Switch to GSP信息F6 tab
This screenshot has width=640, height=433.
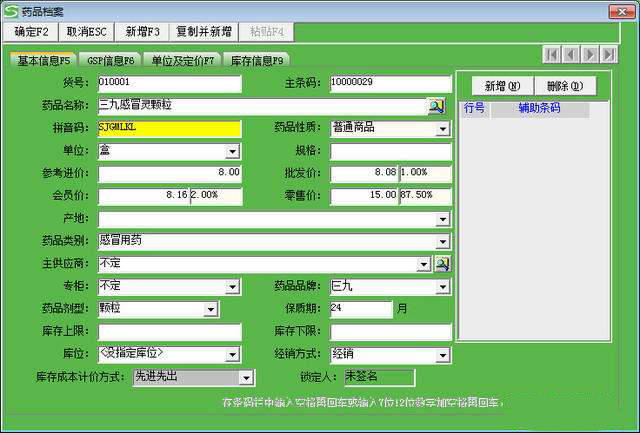point(110,60)
